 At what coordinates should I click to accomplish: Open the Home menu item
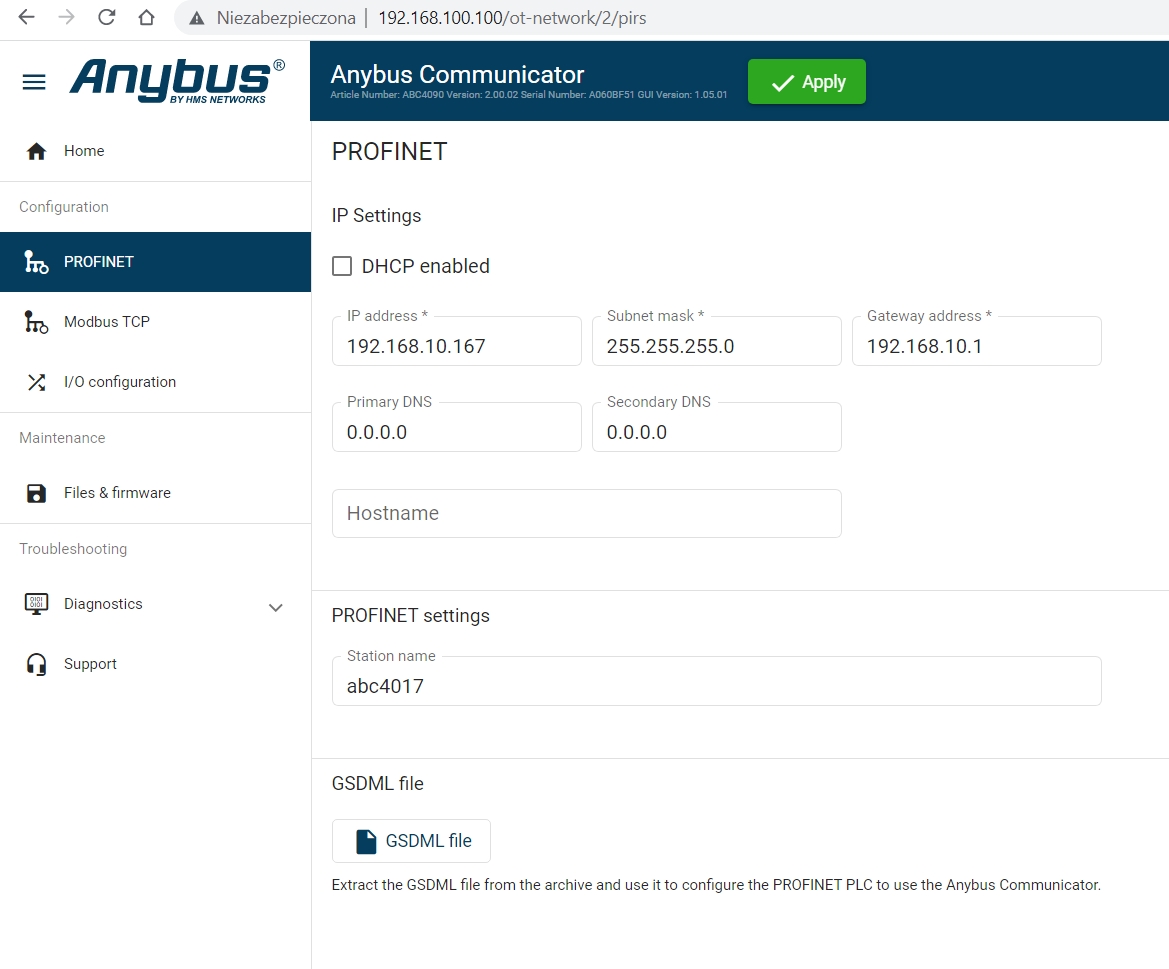155,151
